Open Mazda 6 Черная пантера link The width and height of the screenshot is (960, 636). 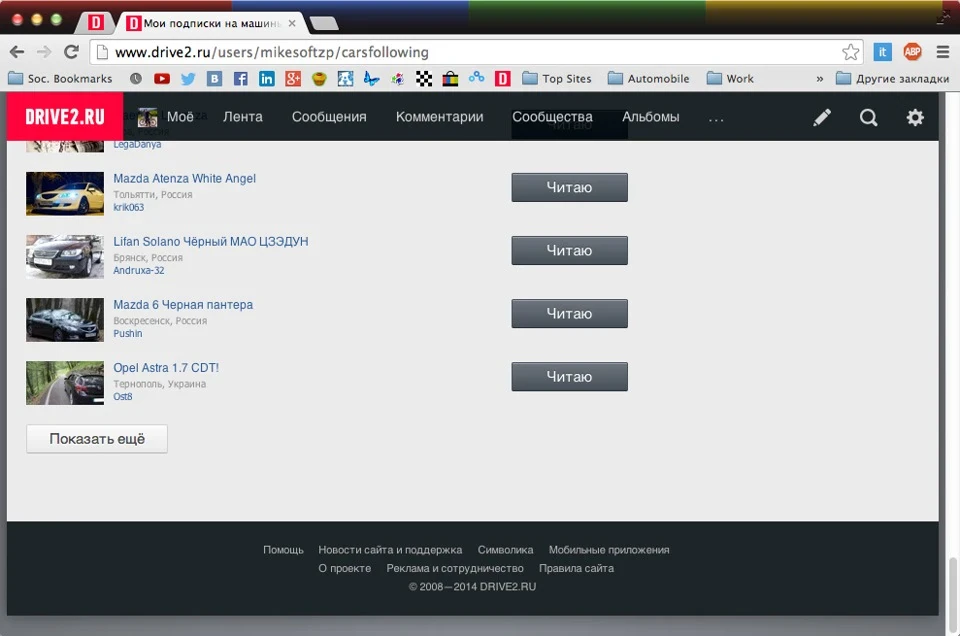pos(183,304)
